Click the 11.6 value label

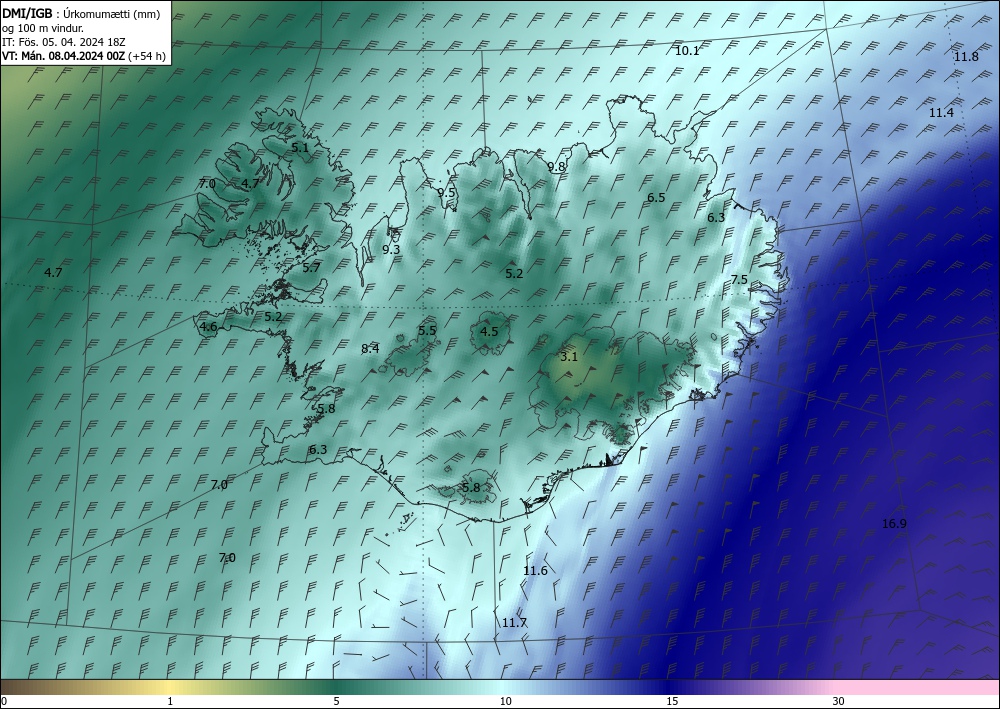535,571
